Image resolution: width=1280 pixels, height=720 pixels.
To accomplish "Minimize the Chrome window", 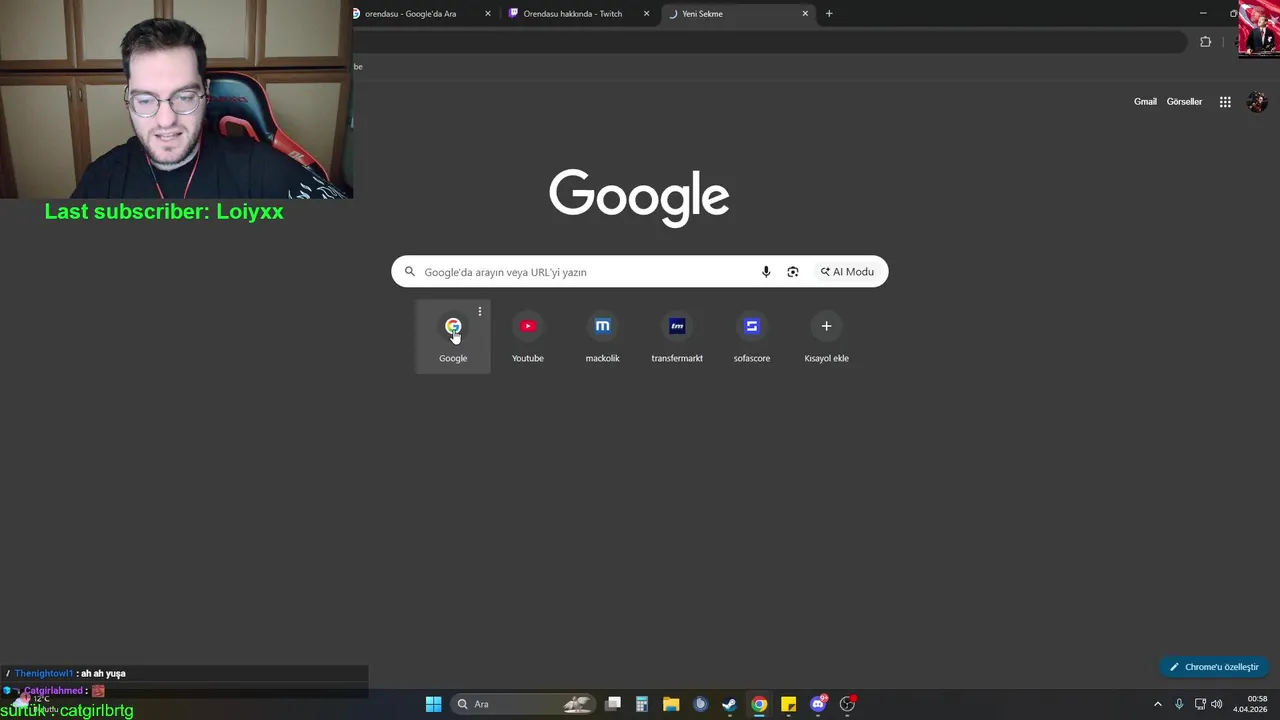I will coord(1202,14).
